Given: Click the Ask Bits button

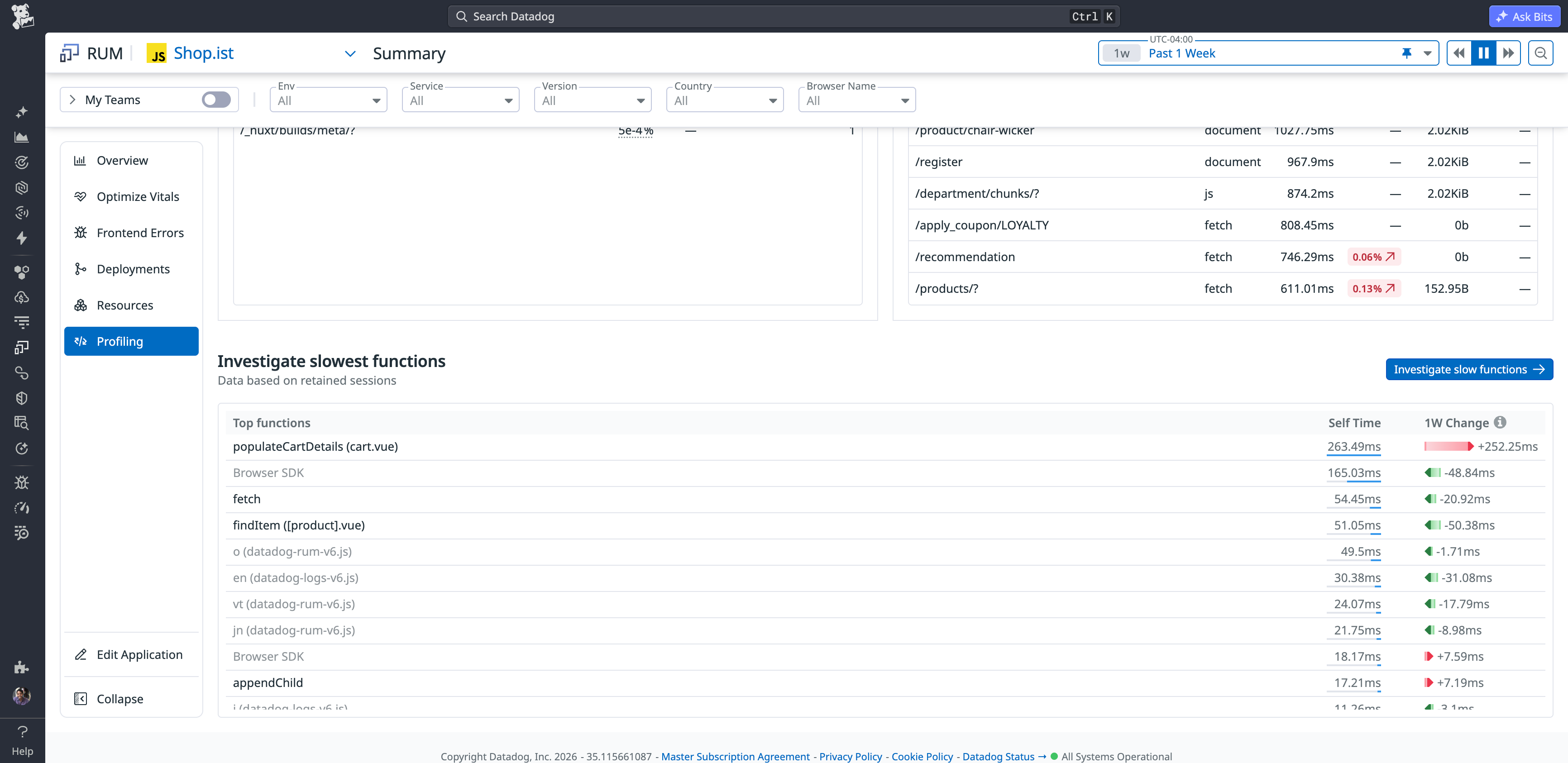Looking at the screenshot, I should pyautogui.click(x=1524, y=16).
